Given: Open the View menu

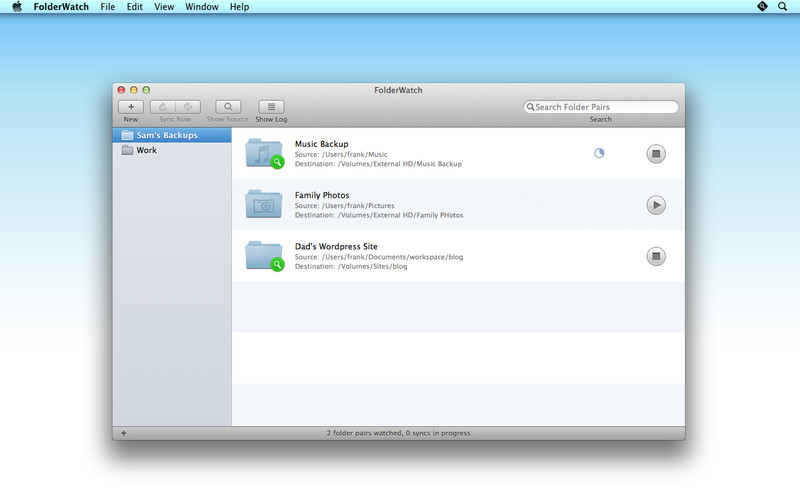Looking at the screenshot, I should pos(164,7).
